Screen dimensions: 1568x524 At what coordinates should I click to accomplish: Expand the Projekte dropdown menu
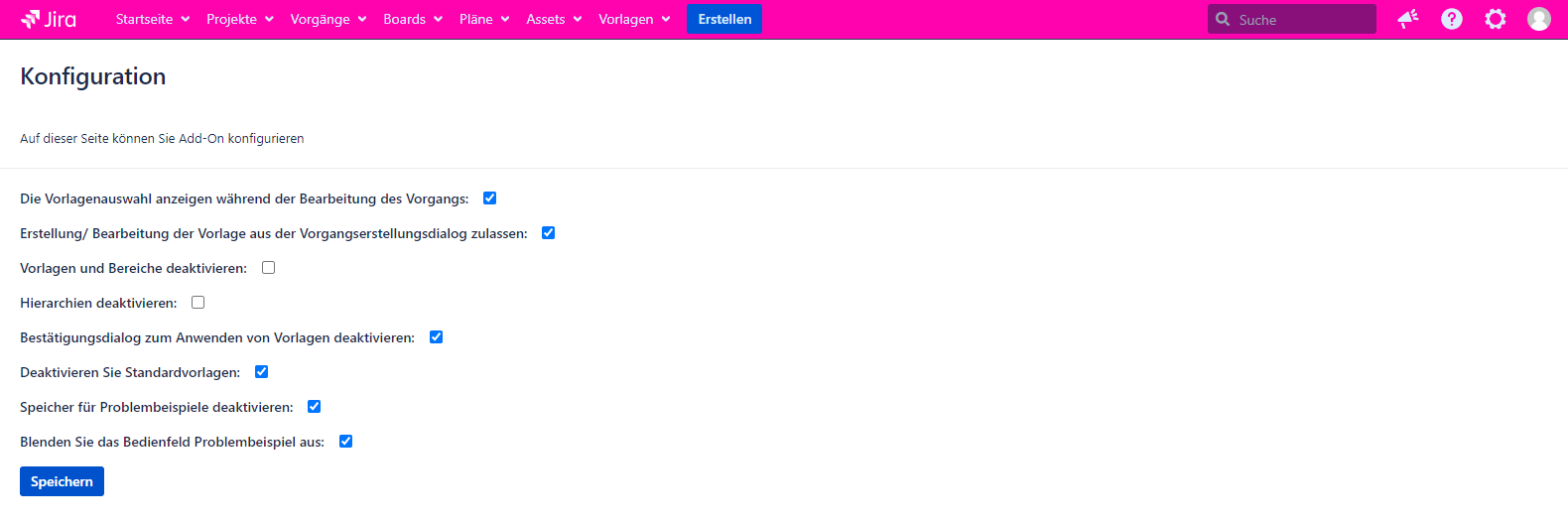[x=240, y=19]
